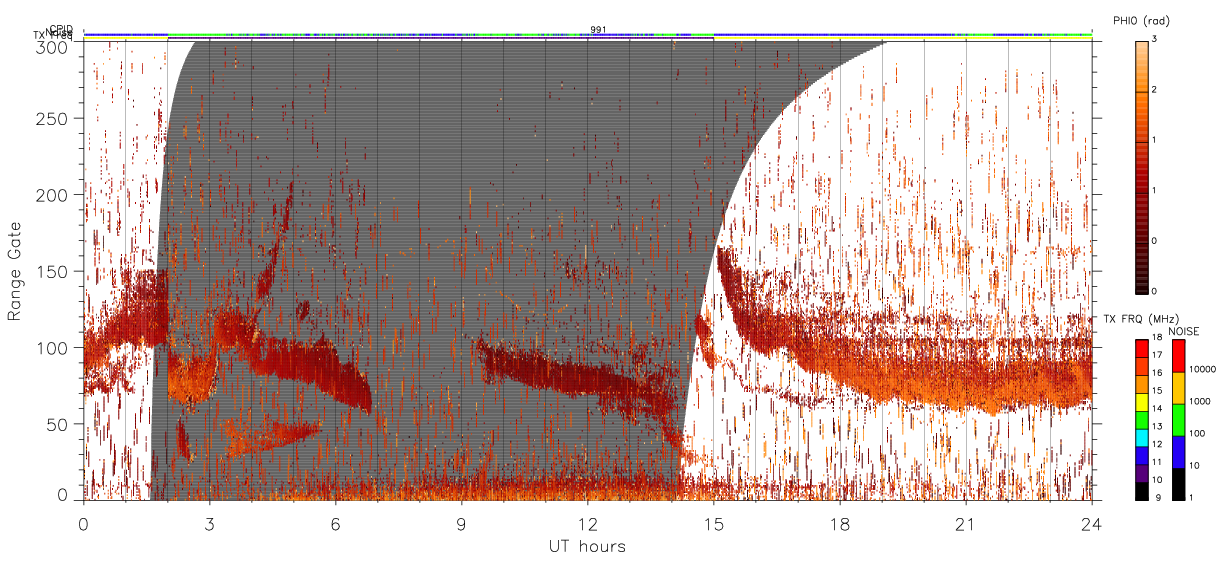Click the '100' NOISE scale label

click(x=1197, y=432)
